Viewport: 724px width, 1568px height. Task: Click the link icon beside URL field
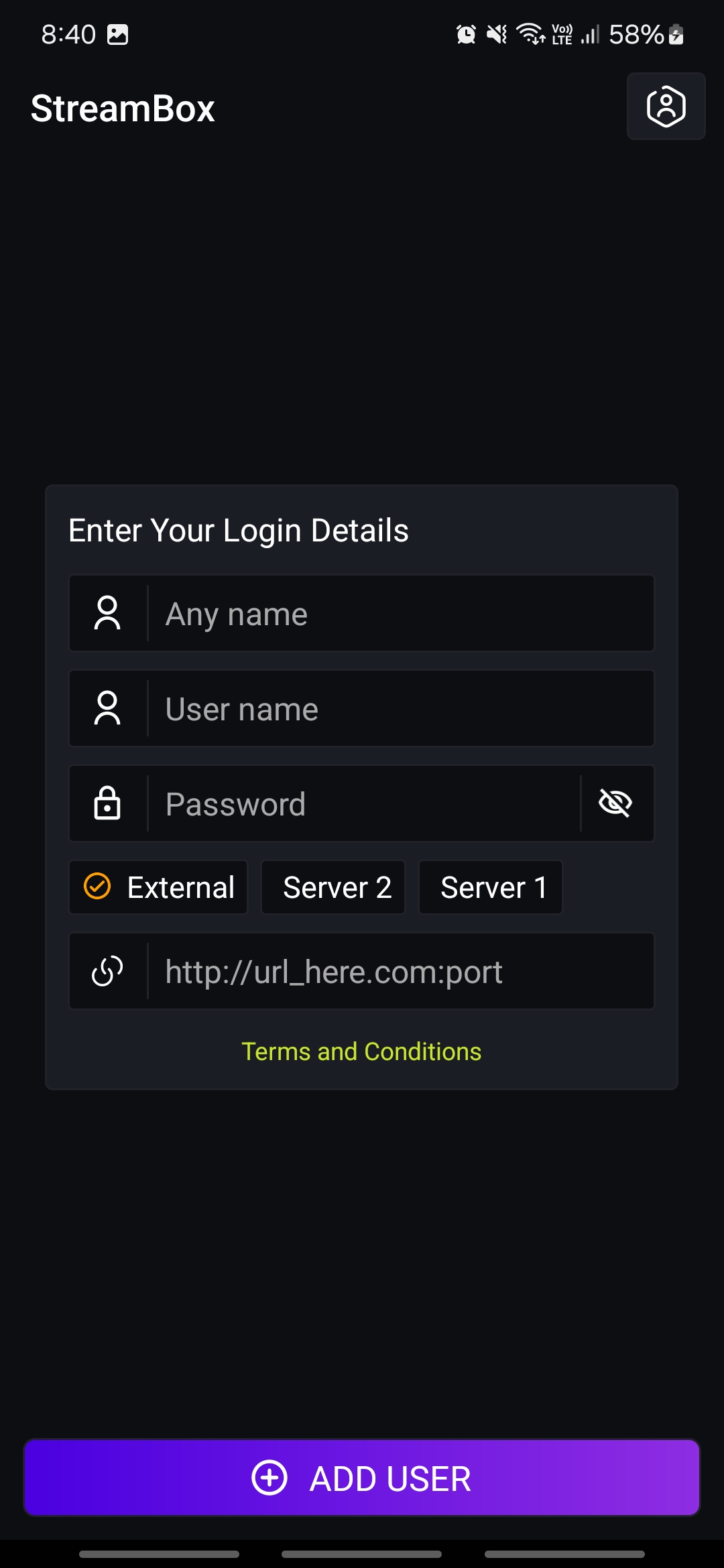(107, 971)
